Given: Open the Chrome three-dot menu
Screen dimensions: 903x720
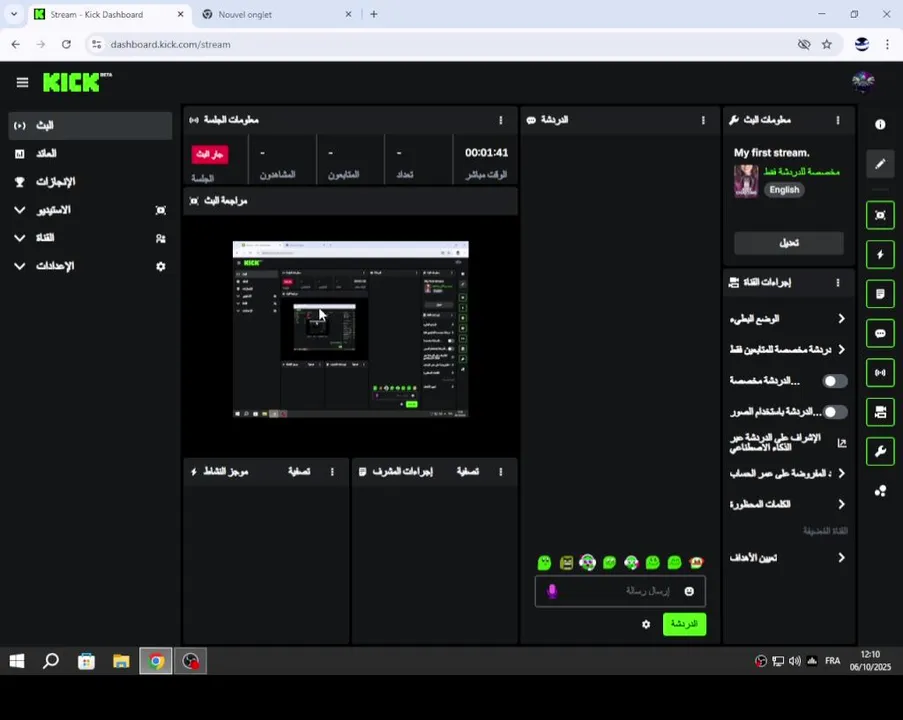Looking at the screenshot, I should tap(887, 44).
